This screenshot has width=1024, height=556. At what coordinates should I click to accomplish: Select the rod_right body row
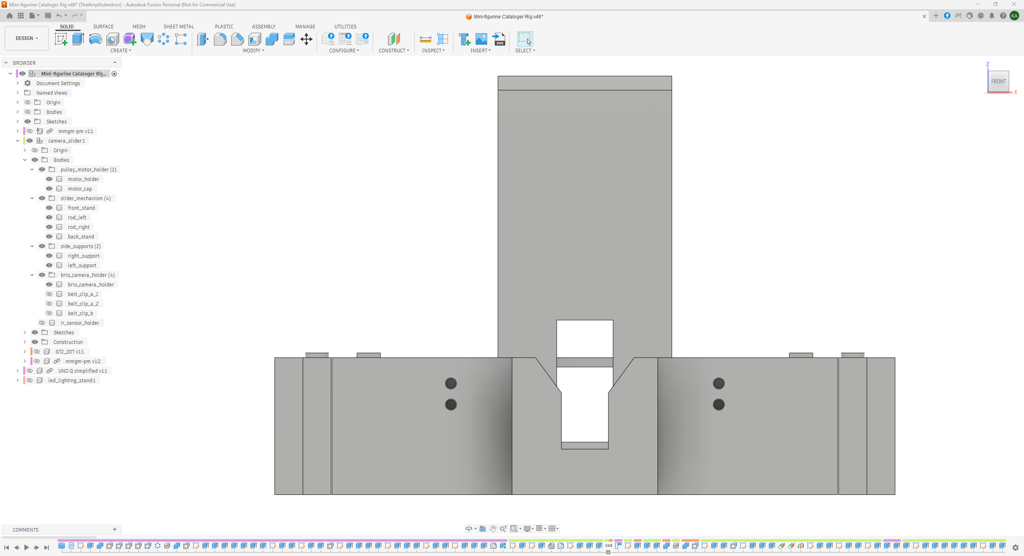78,227
